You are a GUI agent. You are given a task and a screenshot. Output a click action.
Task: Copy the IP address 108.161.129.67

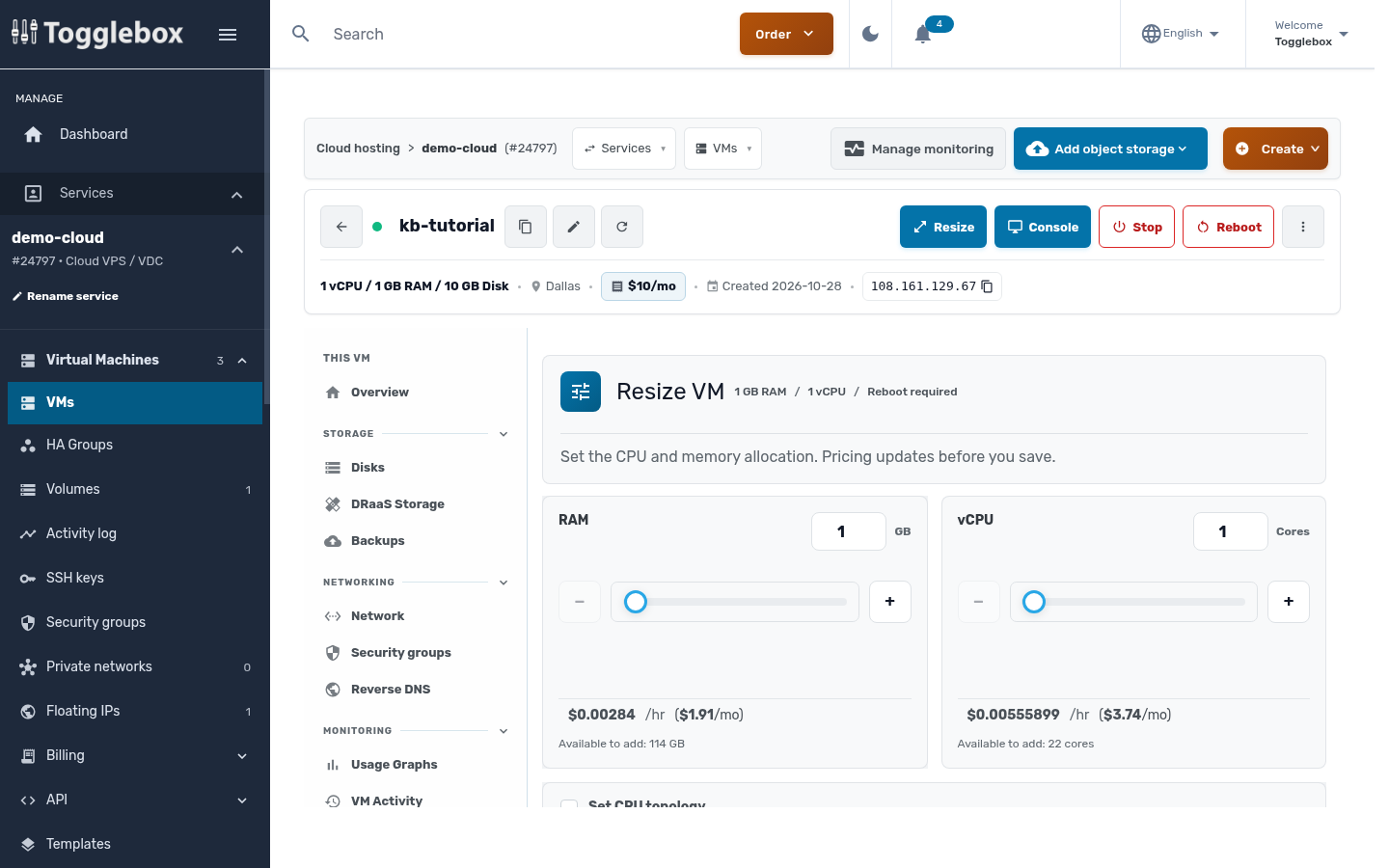click(x=987, y=286)
